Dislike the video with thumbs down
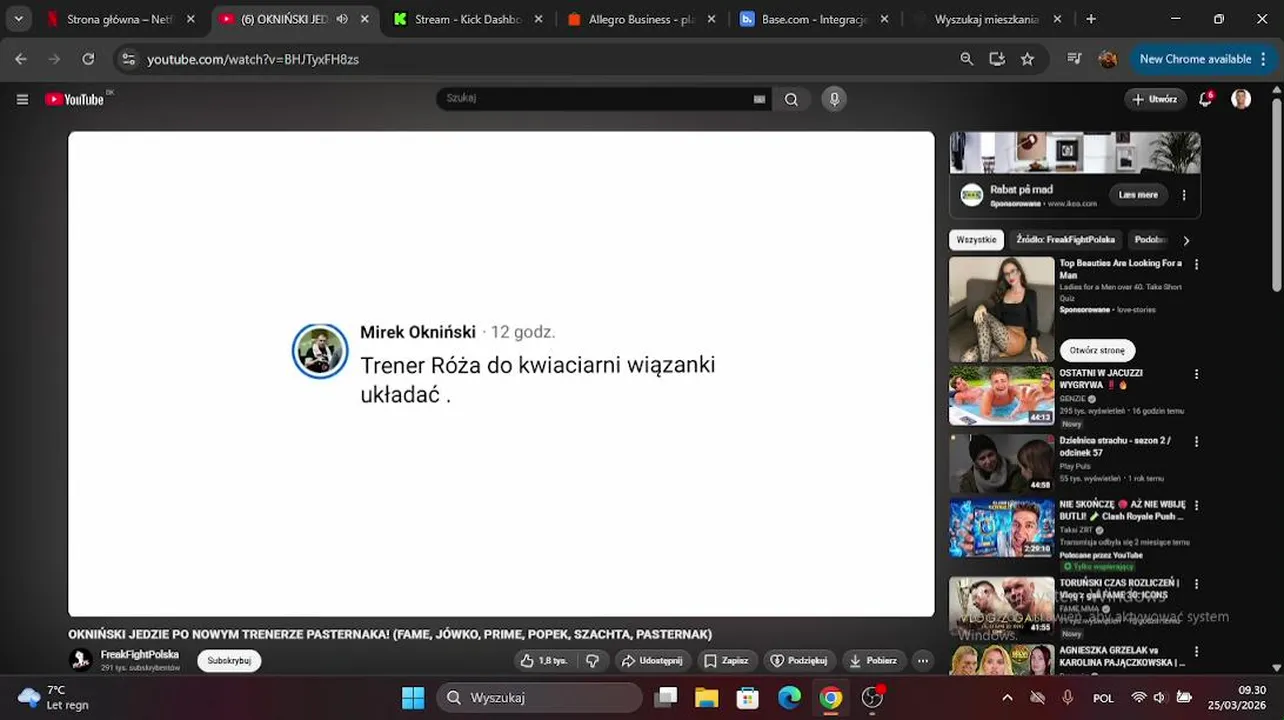The image size is (1284, 720). point(592,660)
